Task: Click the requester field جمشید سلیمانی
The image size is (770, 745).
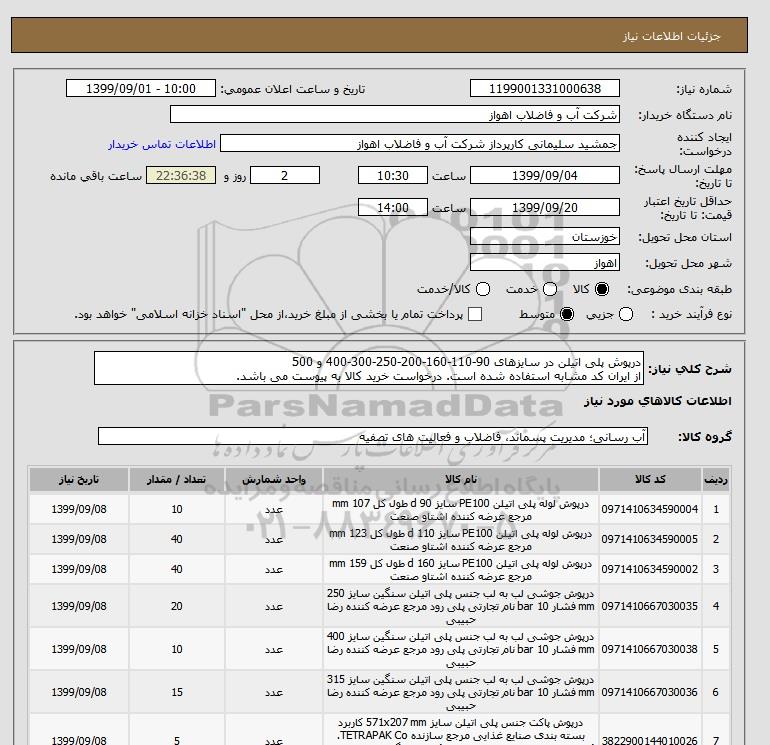Action: click(x=420, y=144)
